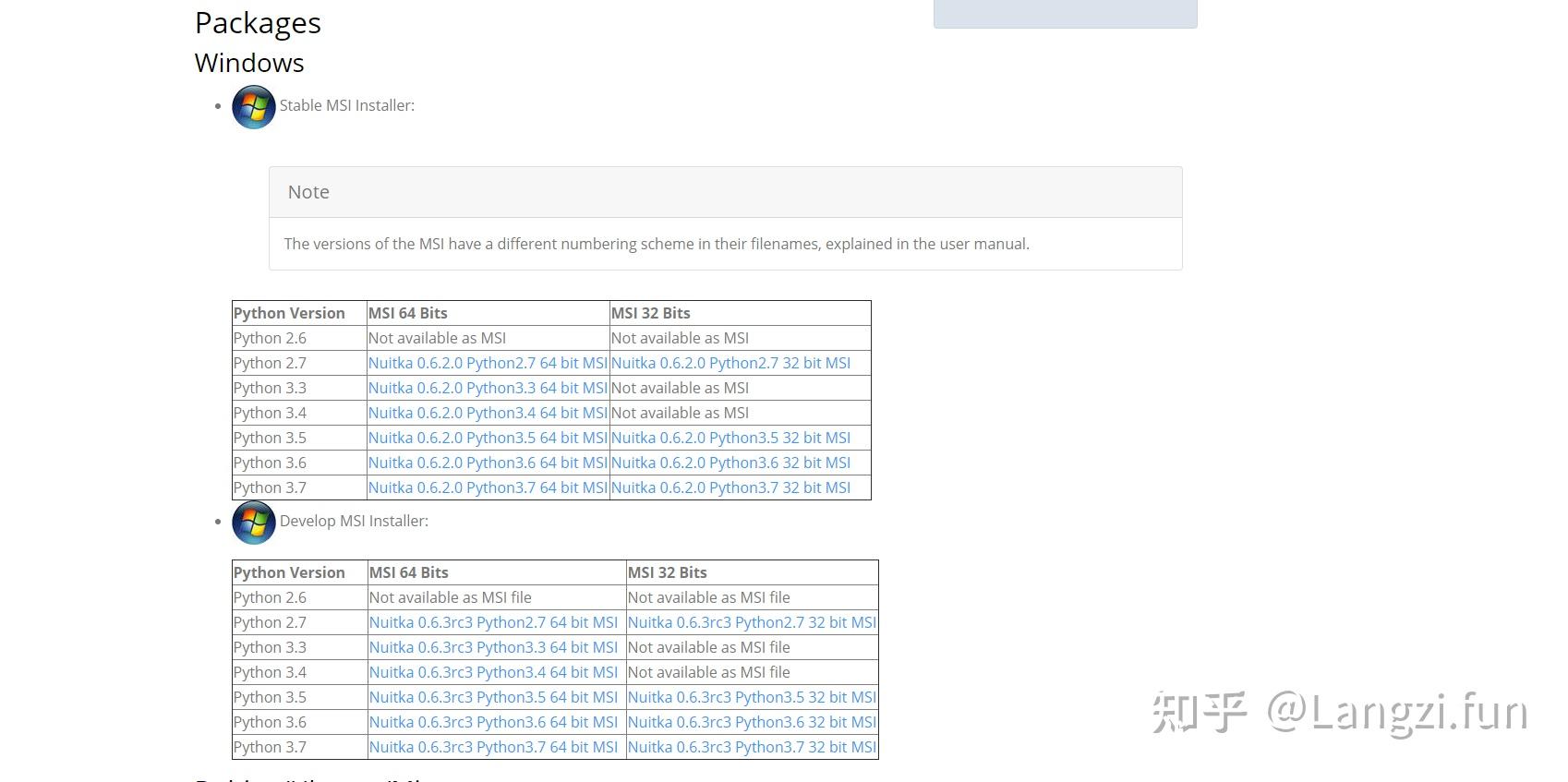Get Nuitka 0.6.2.0 Python3.5 64 bit MSI
The width and height of the screenshot is (1568, 782).
click(488, 438)
